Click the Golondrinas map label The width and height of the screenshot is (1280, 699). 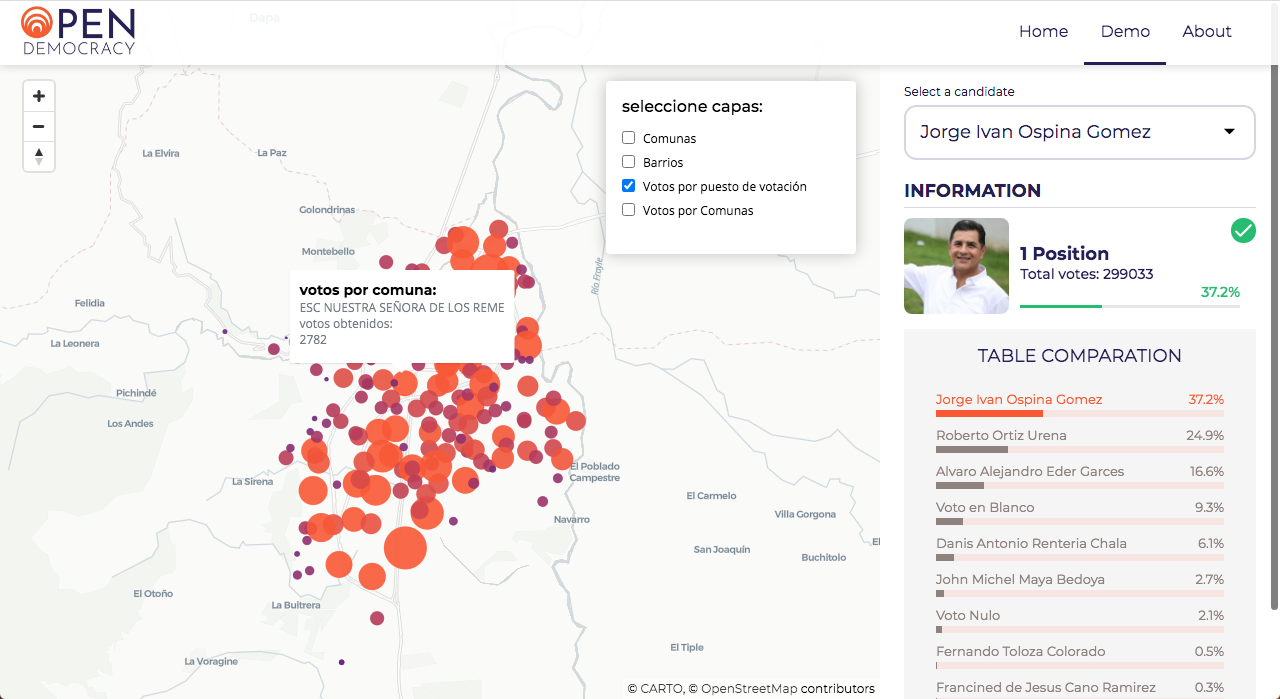click(x=327, y=210)
